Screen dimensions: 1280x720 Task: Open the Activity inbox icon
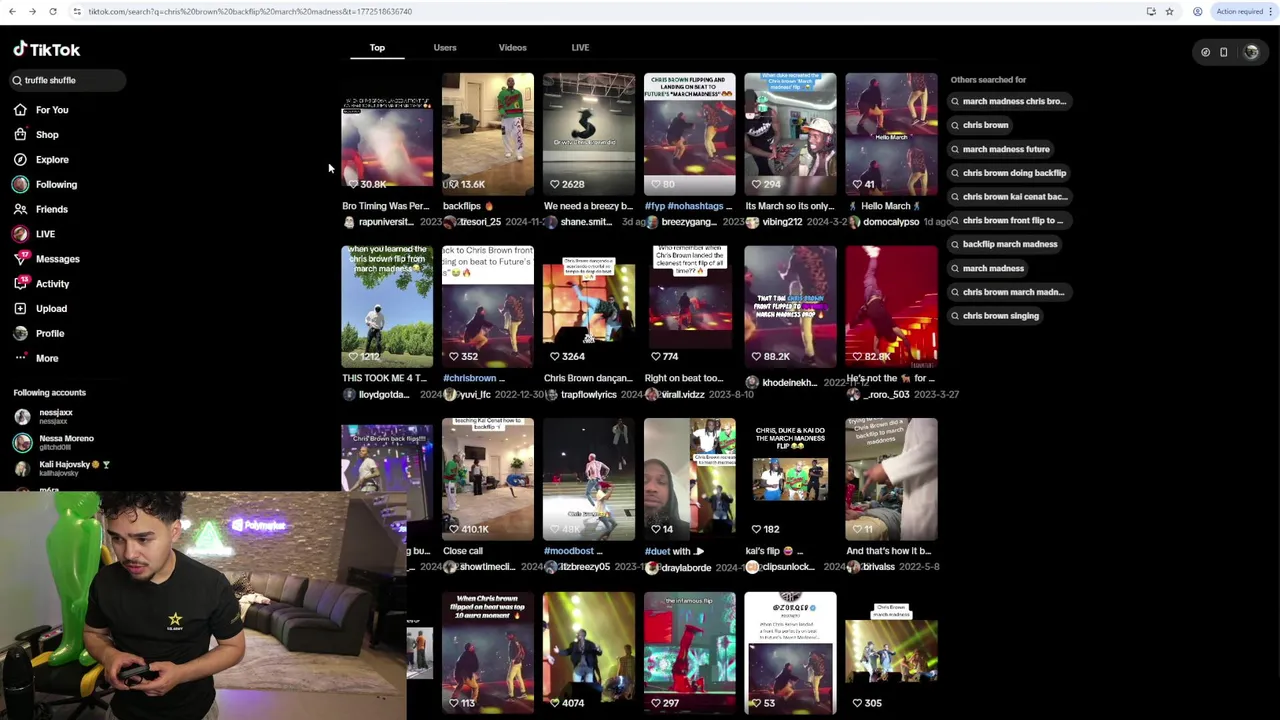20,284
